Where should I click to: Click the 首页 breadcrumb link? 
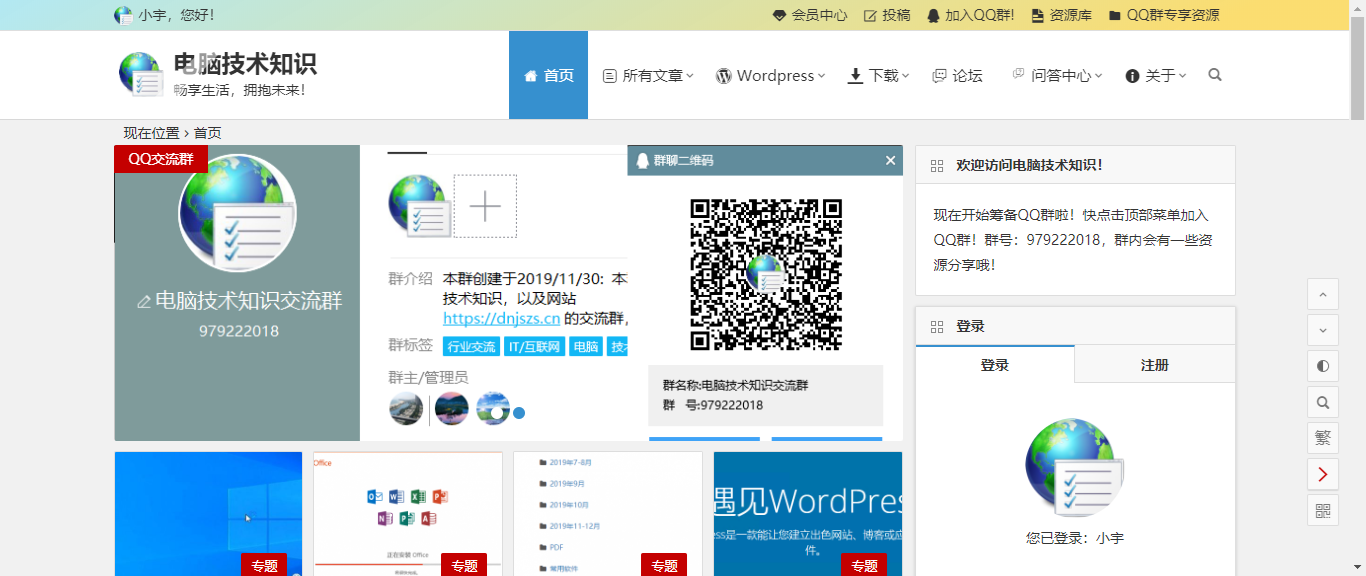point(208,133)
